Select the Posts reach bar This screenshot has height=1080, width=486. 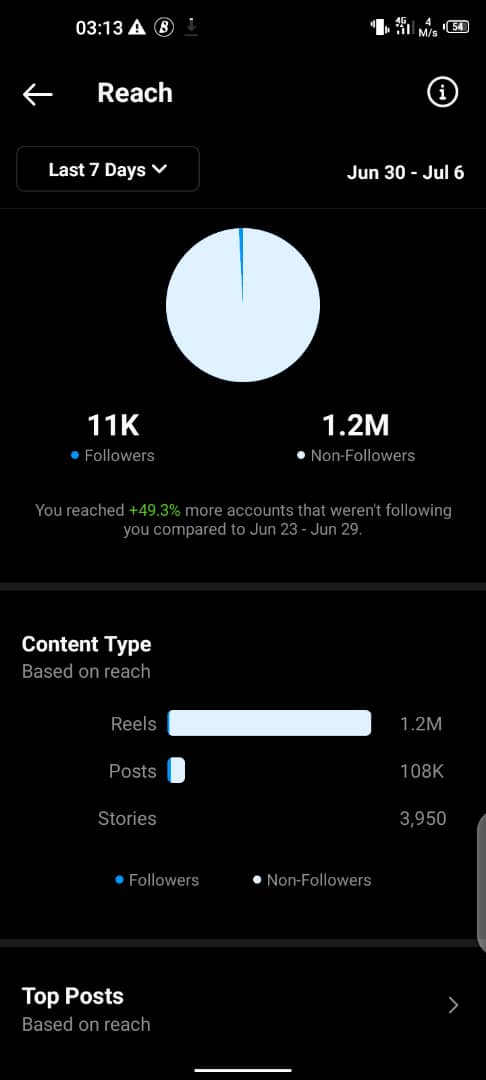tap(176, 770)
